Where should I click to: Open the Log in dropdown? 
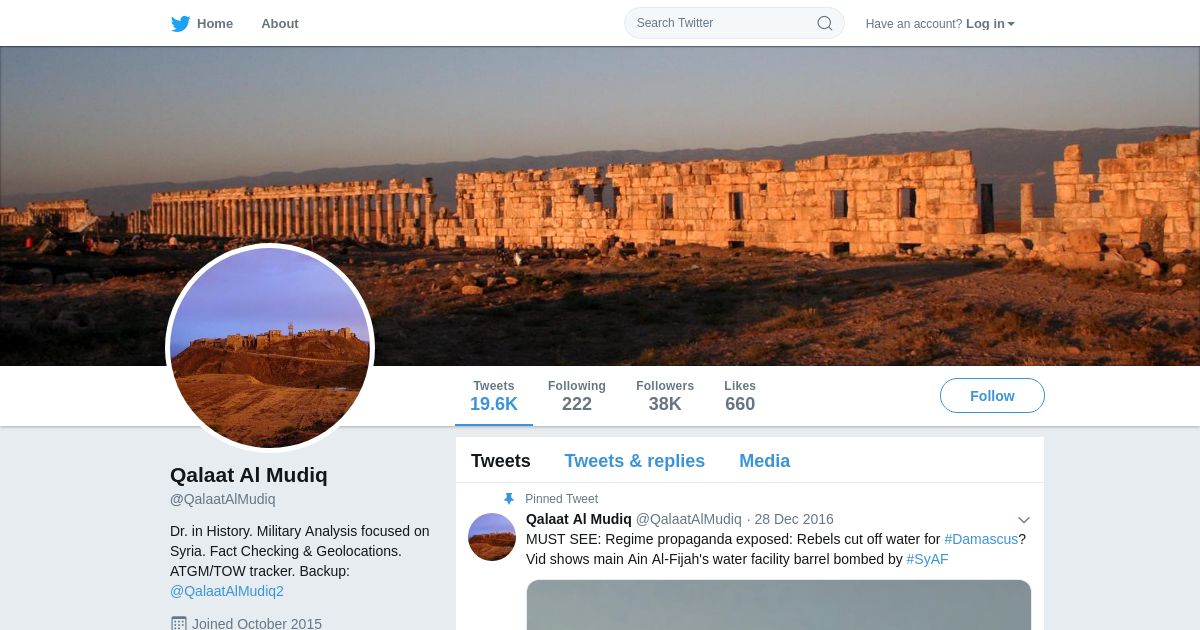(x=990, y=23)
